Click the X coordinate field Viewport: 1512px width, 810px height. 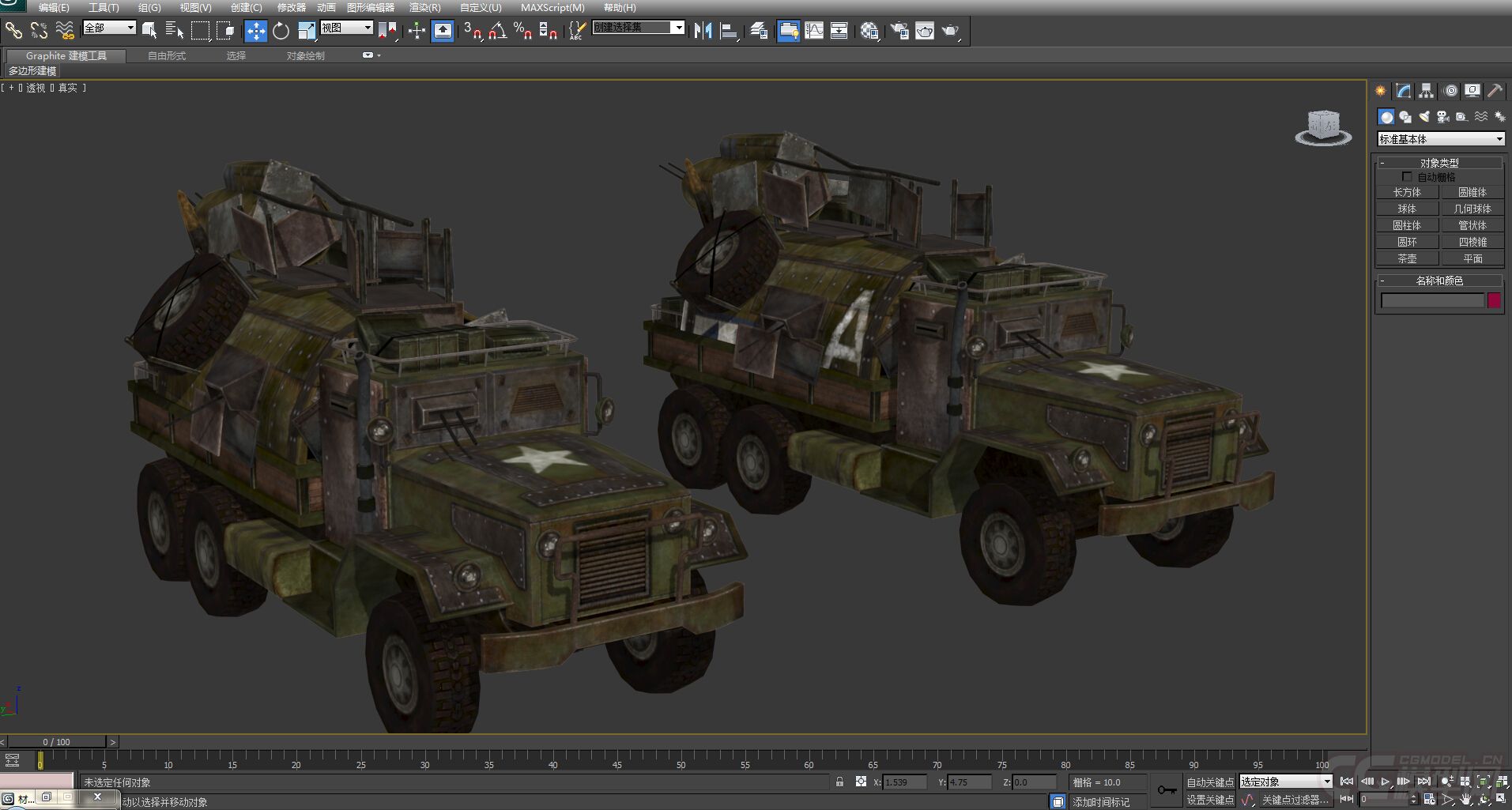(x=905, y=782)
